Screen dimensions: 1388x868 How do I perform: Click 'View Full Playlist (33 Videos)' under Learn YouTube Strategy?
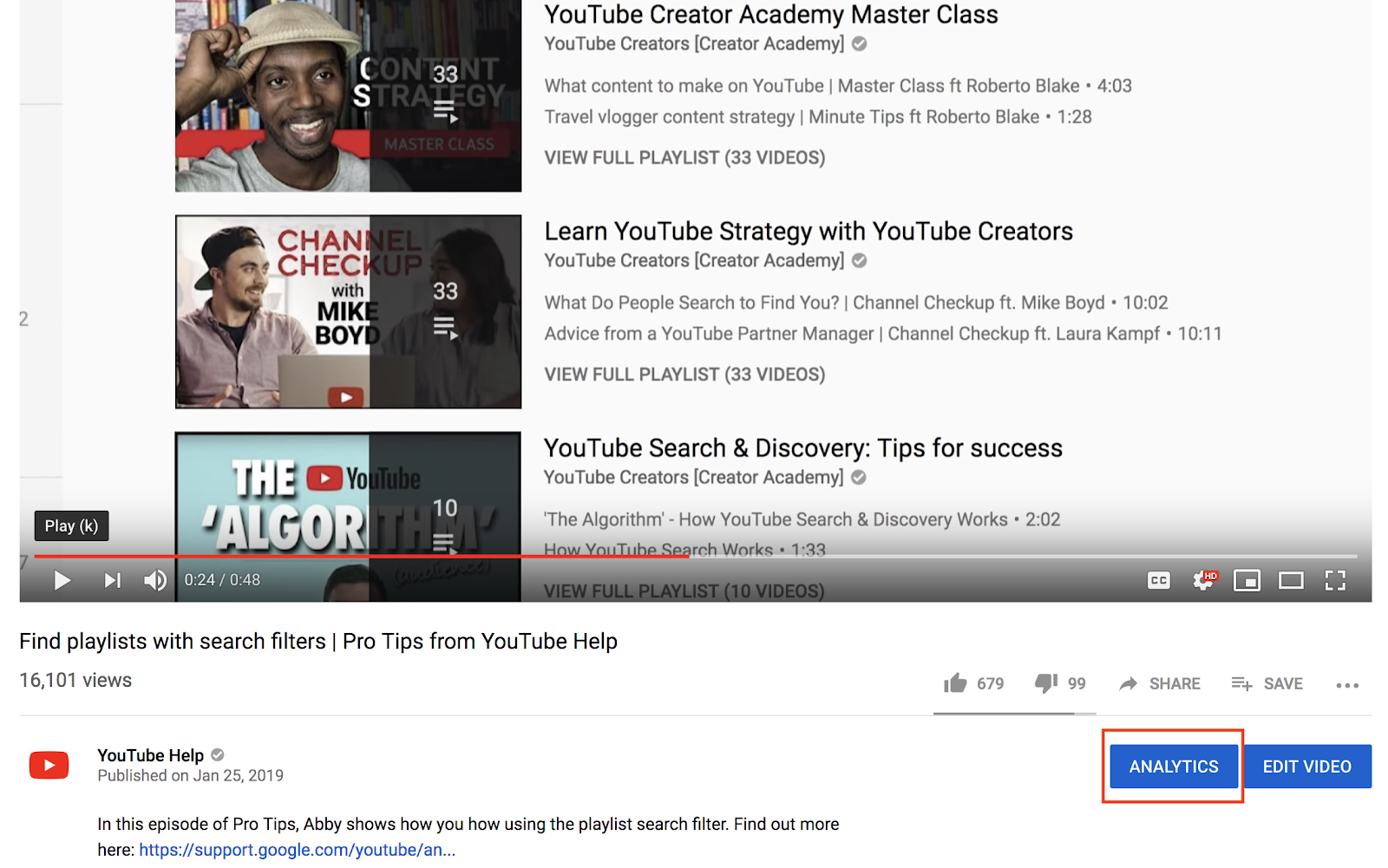pos(684,375)
